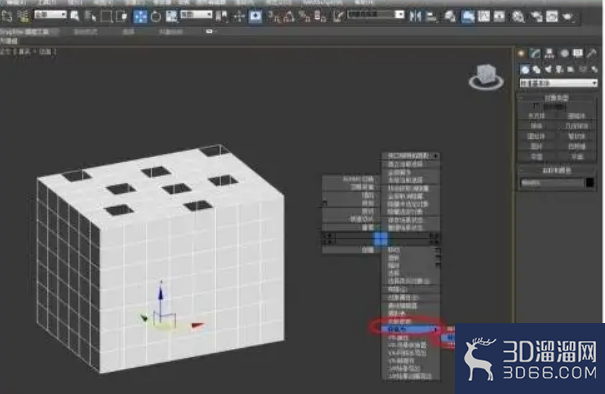Open the Curve Editor from the toolbar
605x394 pixels.
tap(483, 16)
